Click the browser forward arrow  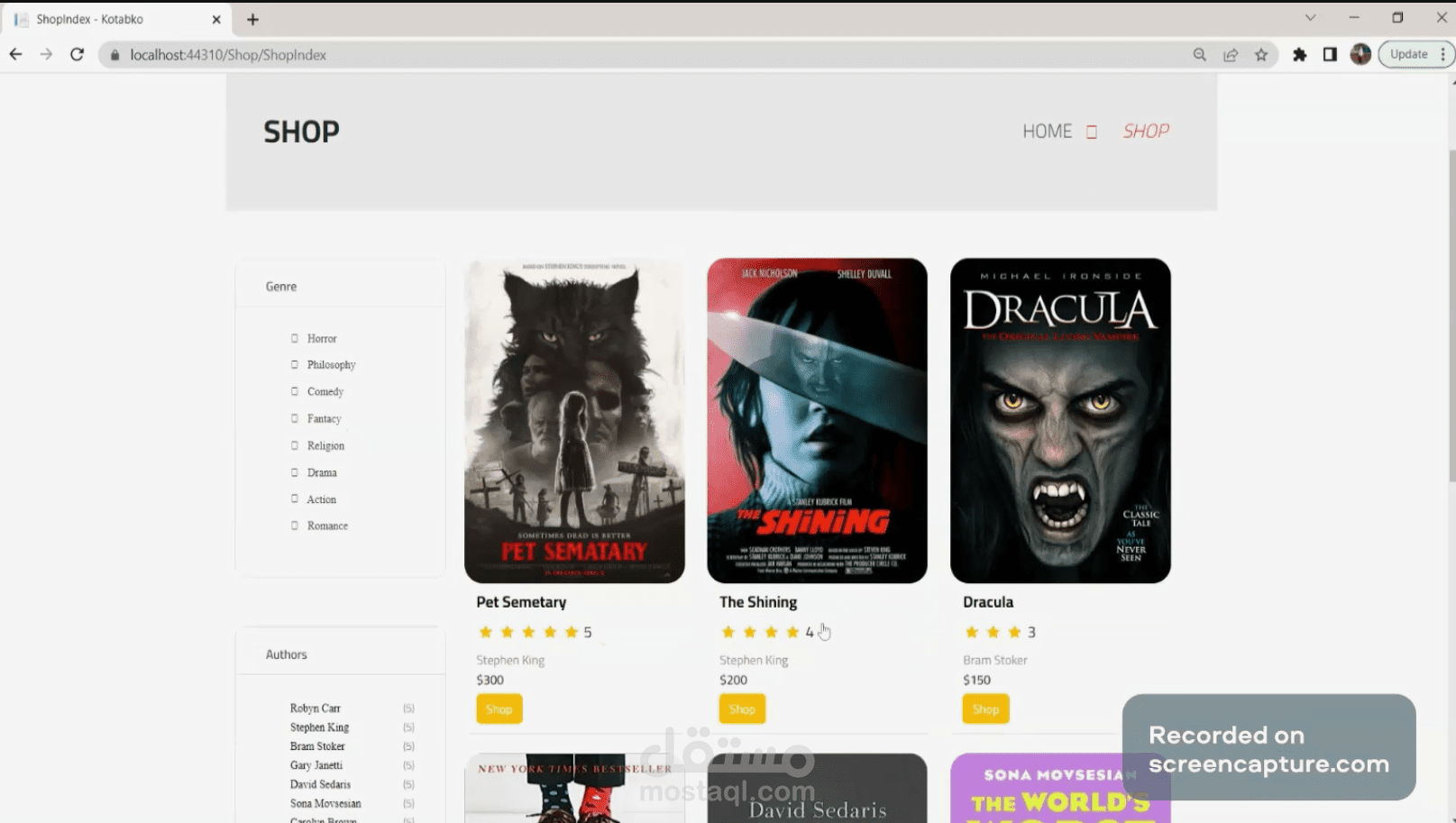coord(46,54)
